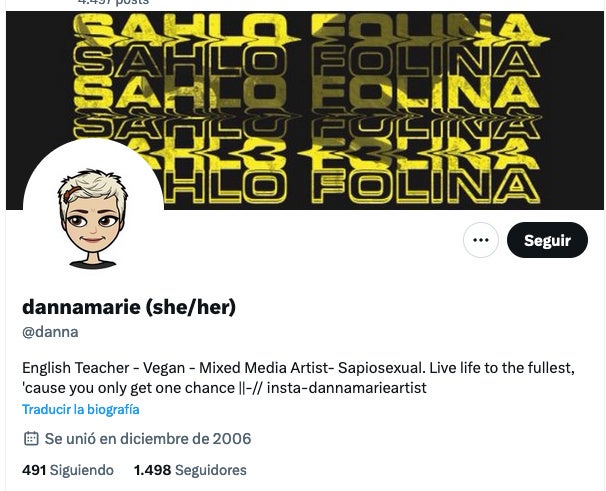Click the dannamarie (she/her) display name

click(129, 307)
